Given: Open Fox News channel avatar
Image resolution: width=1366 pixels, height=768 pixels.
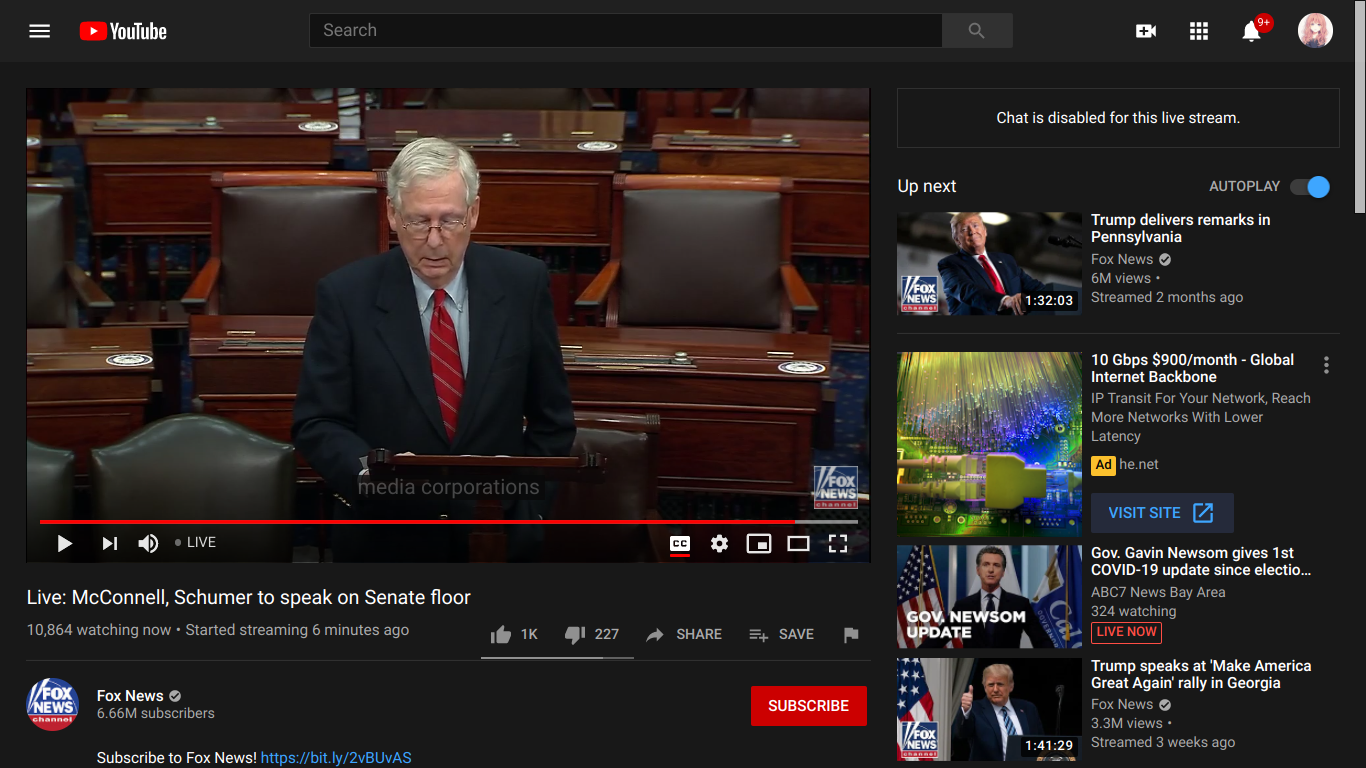Looking at the screenshot, I should (x=53, y=704).
